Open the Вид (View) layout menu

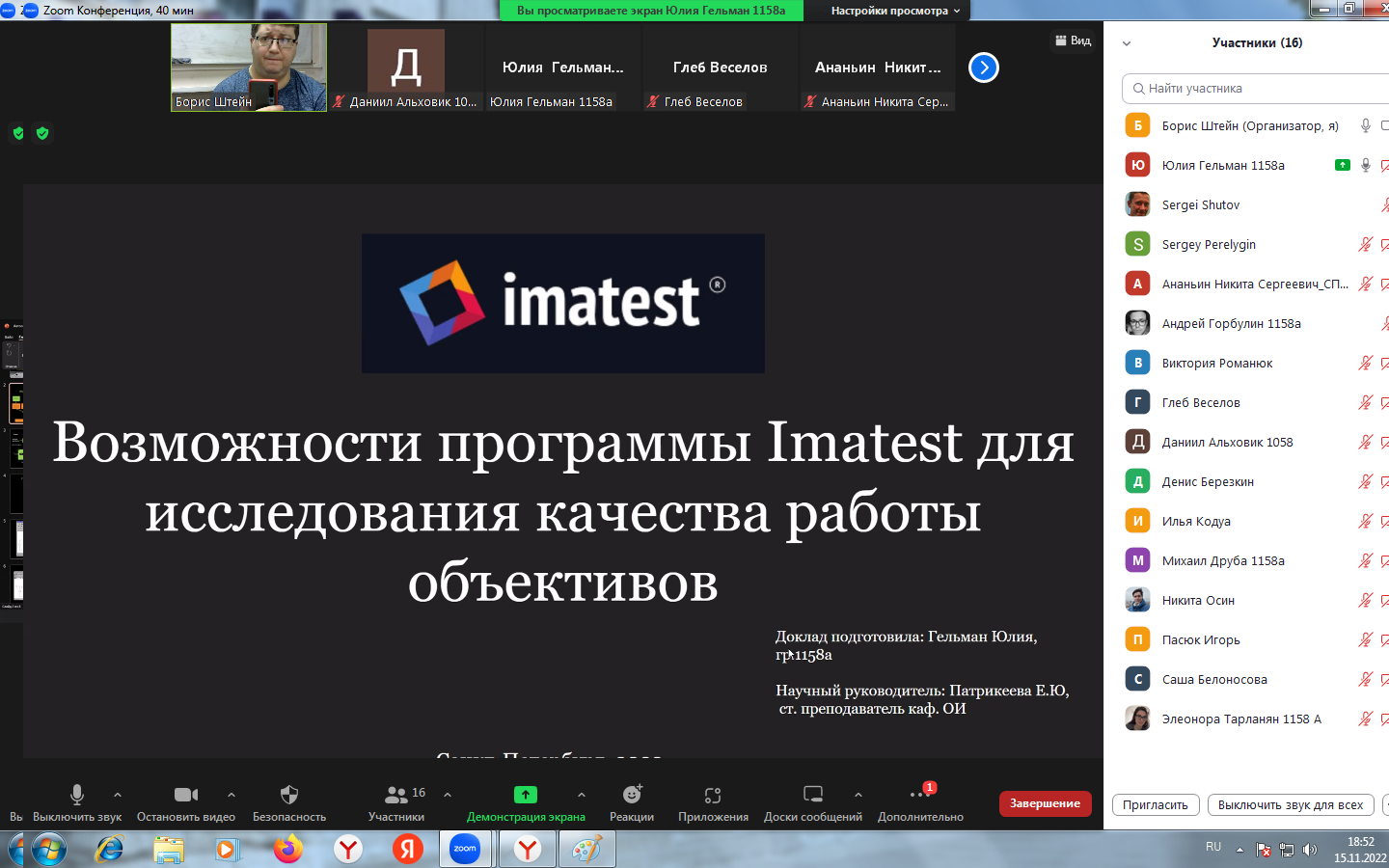point(1073,41)
